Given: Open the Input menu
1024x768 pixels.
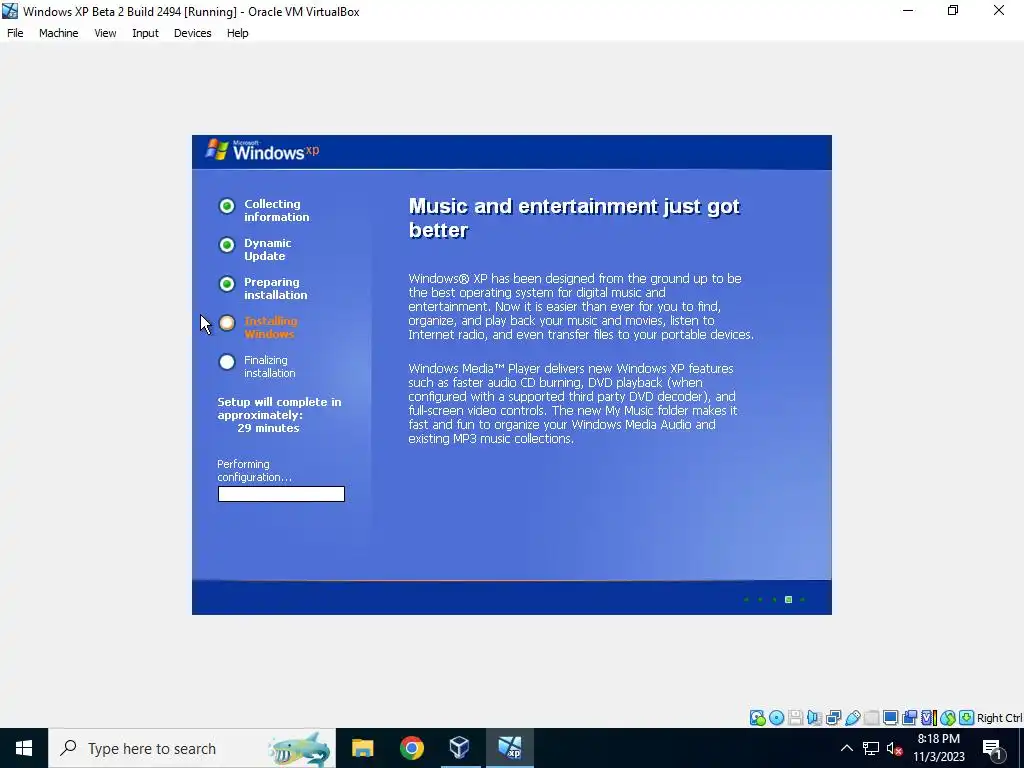Looking at the screenshot, I should 145,33.
